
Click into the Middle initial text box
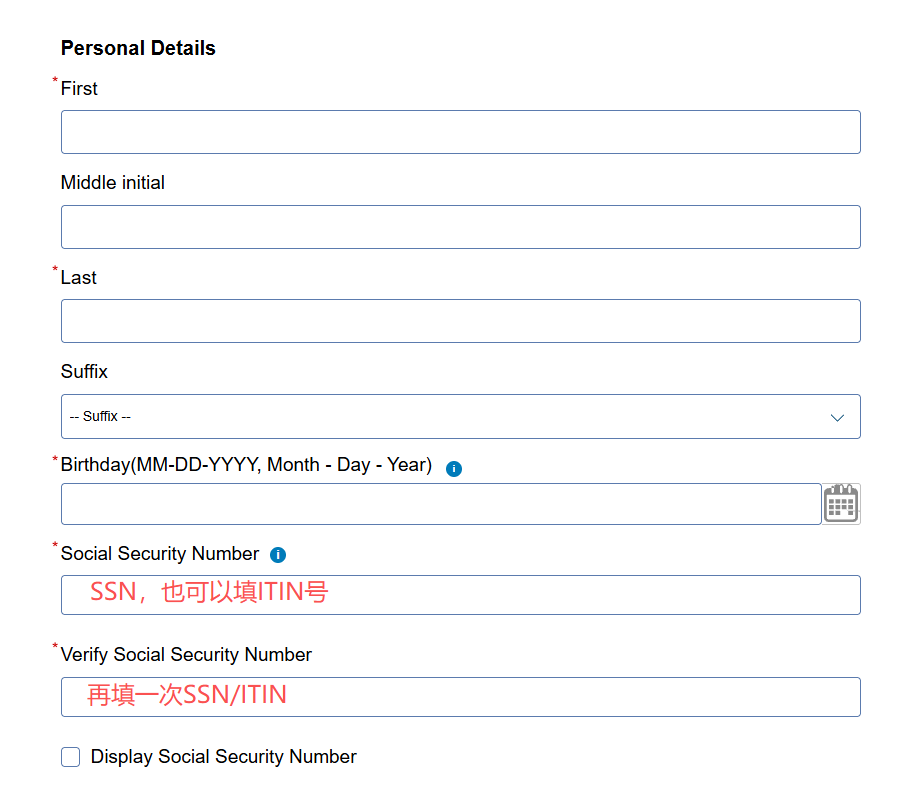pyautogui.click(x=460, y=227)
